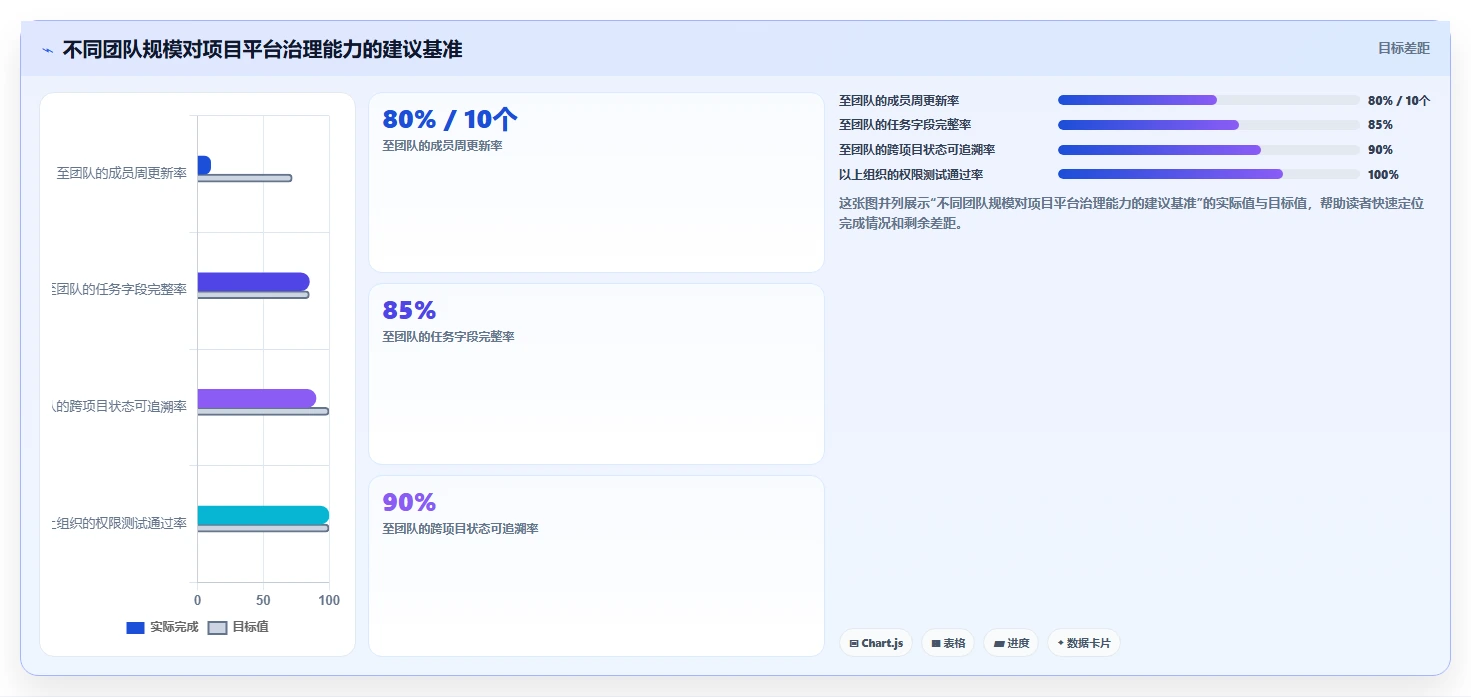Image resolution: width=1471 pixels, height=697 pixels.
Task: Click the 数据卡片 tag pill
Action: point(1084,643)
